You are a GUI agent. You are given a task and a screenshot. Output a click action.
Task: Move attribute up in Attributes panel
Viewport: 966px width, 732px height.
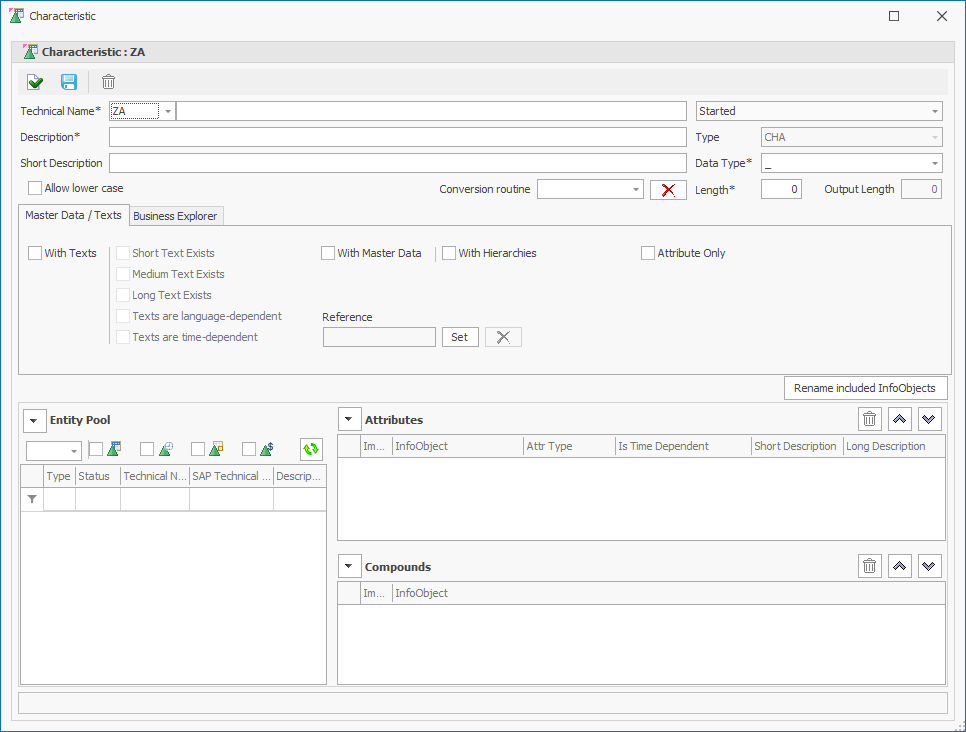point(900,420)
